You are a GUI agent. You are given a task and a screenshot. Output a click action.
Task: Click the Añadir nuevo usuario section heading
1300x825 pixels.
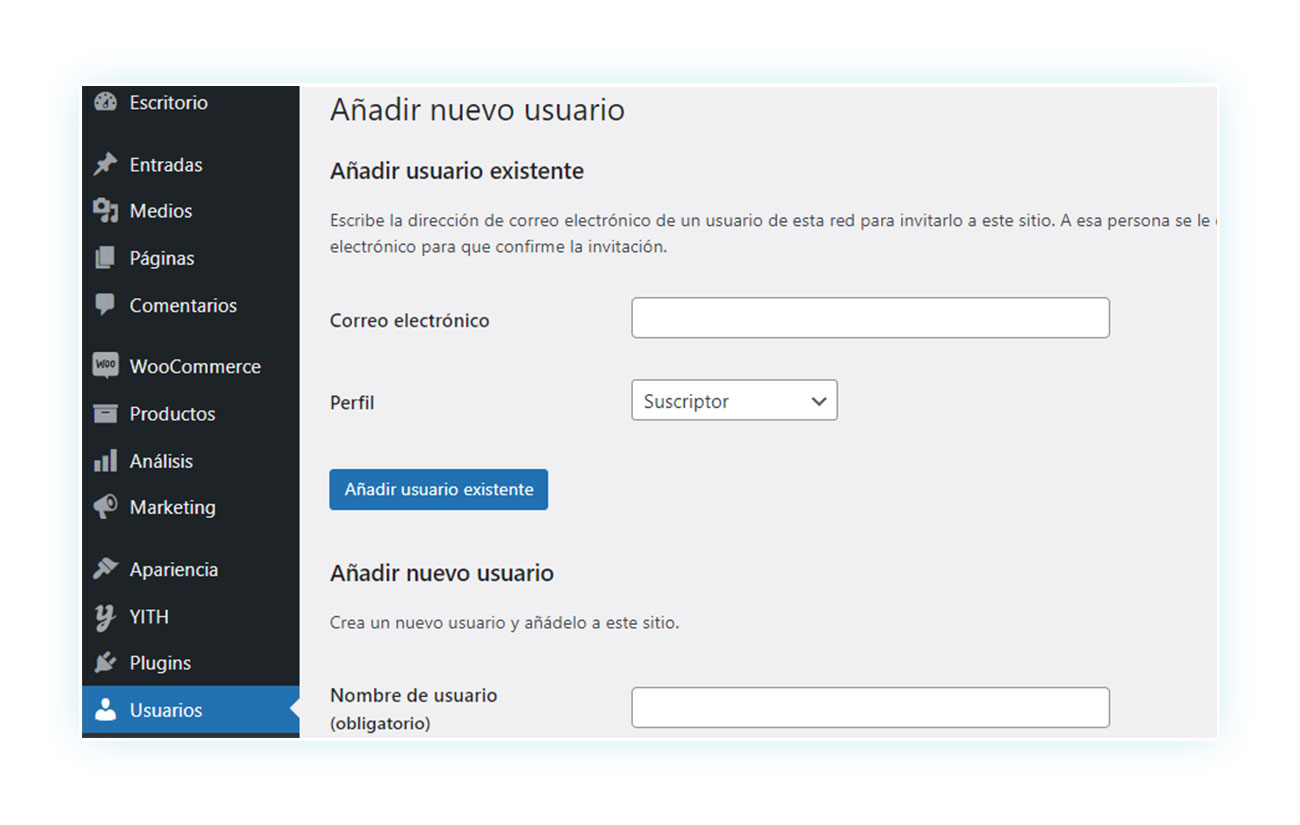tap(442, 573)
